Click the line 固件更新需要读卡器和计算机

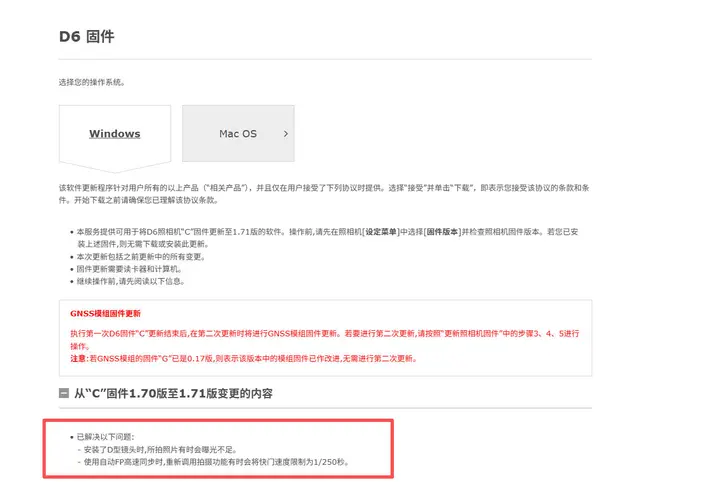point(129,269)
